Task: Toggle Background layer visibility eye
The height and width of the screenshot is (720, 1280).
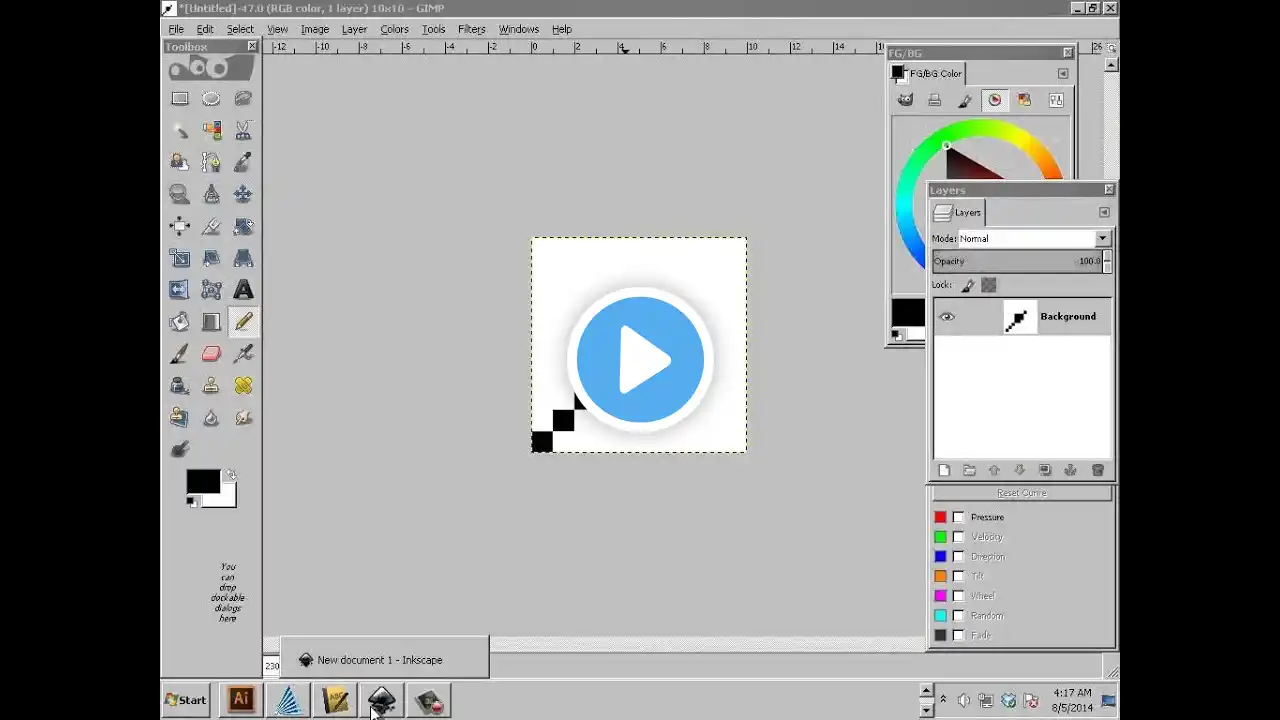Action: 947,317
